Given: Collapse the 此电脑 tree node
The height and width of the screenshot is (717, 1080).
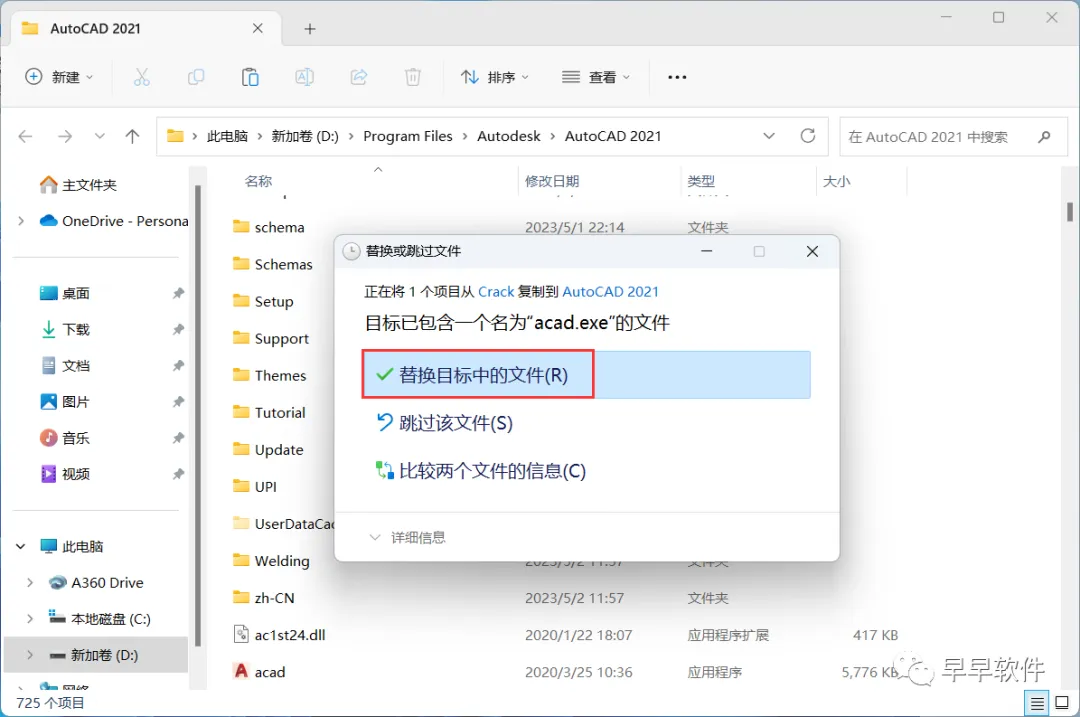Looking at the screenshot, I should pos(21,546).
